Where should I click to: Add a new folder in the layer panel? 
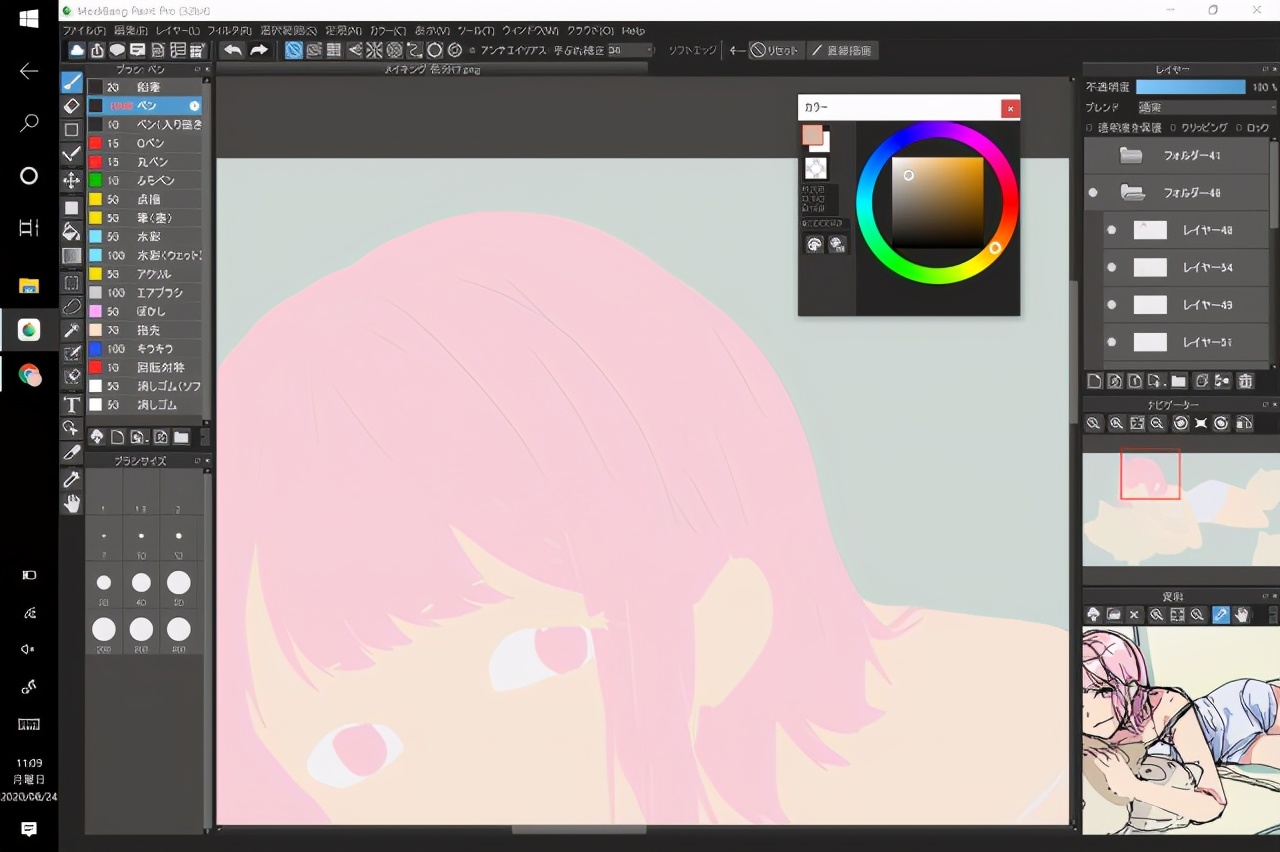pyautogui.click(x=1178, y=381)
